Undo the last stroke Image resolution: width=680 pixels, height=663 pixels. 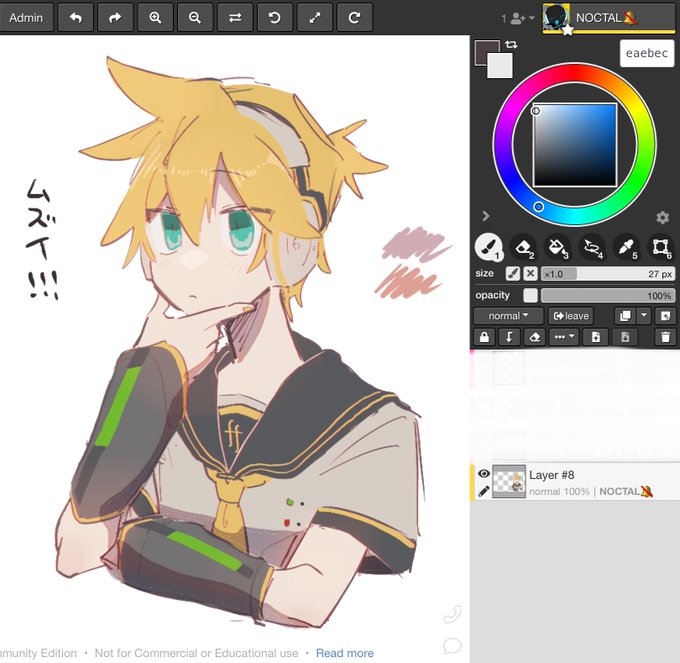pyautogui.click(x=75, y=18)
